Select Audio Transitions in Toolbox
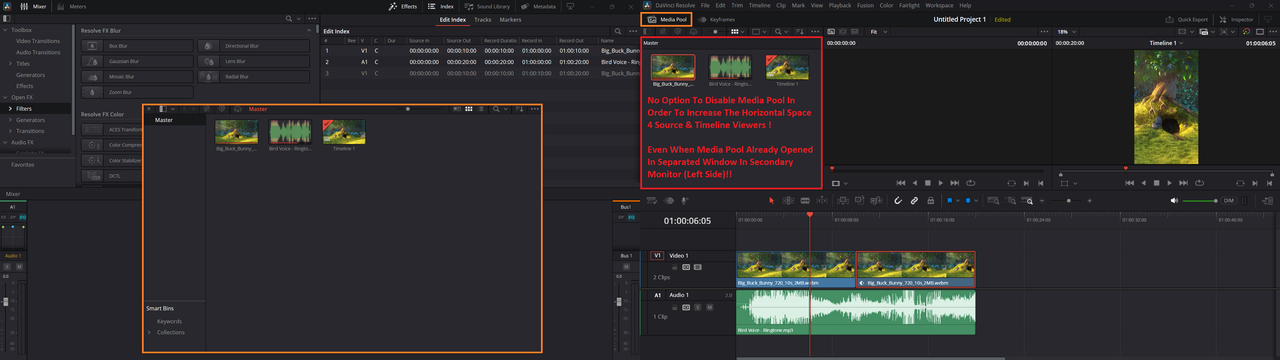Image resolution: width=1280 pixels, height=360 pixels. [37, 52]
